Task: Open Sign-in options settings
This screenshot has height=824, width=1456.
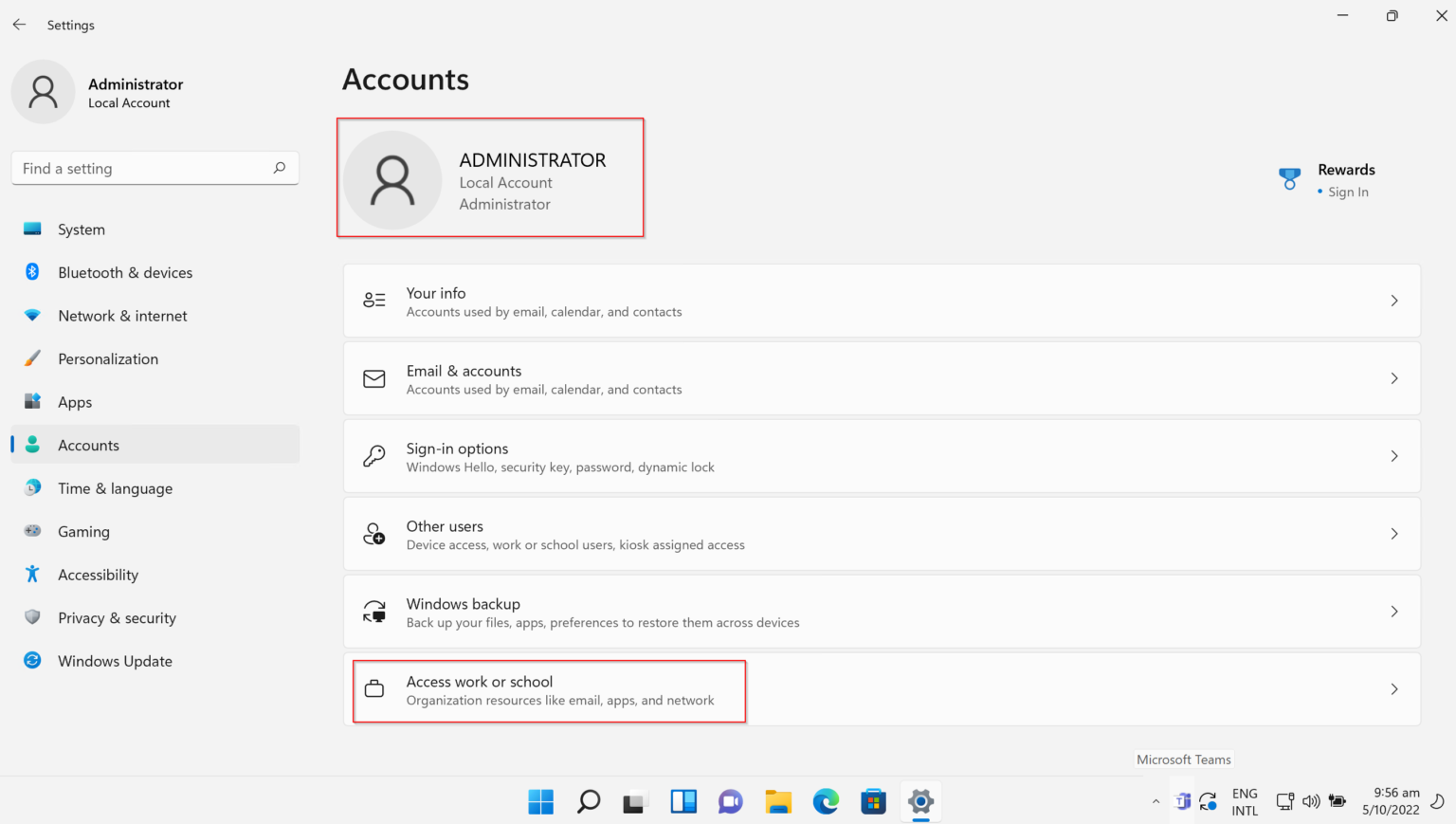Action: (x=880, y=456)
